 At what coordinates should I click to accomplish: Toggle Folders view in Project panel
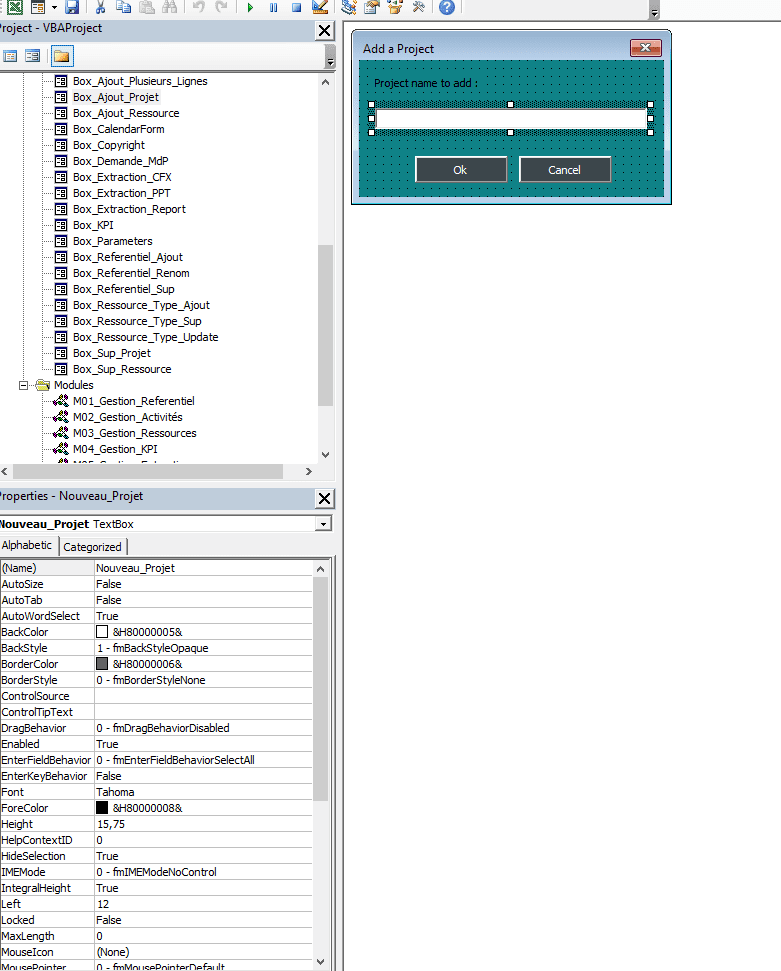tap(62, 56)
